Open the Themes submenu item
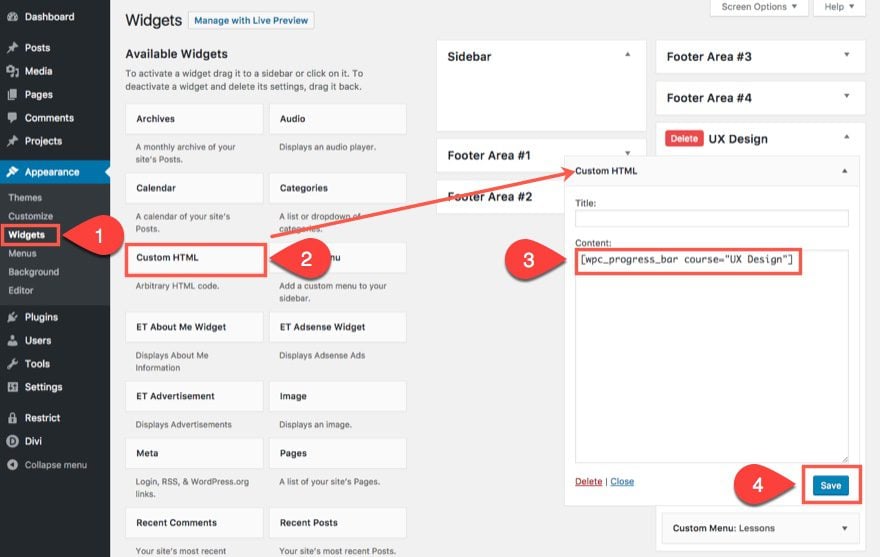The height and width of the screenshot is (557, 880). tap(25, 198)
